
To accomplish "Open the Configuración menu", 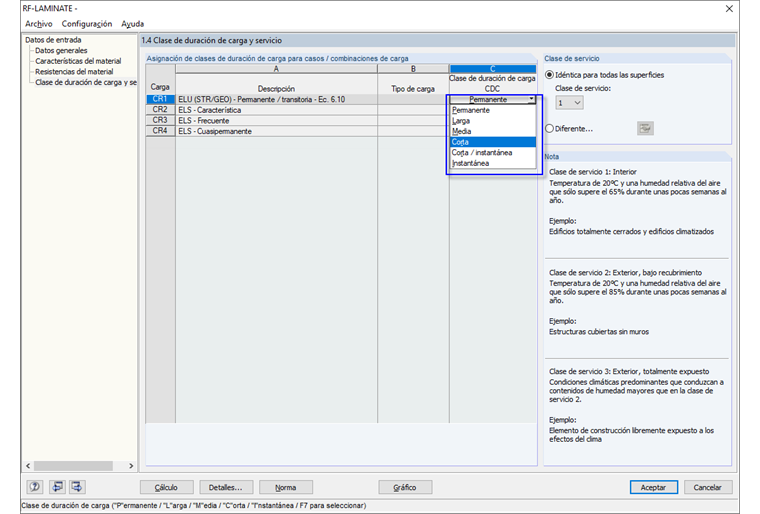I will (87, 24).
